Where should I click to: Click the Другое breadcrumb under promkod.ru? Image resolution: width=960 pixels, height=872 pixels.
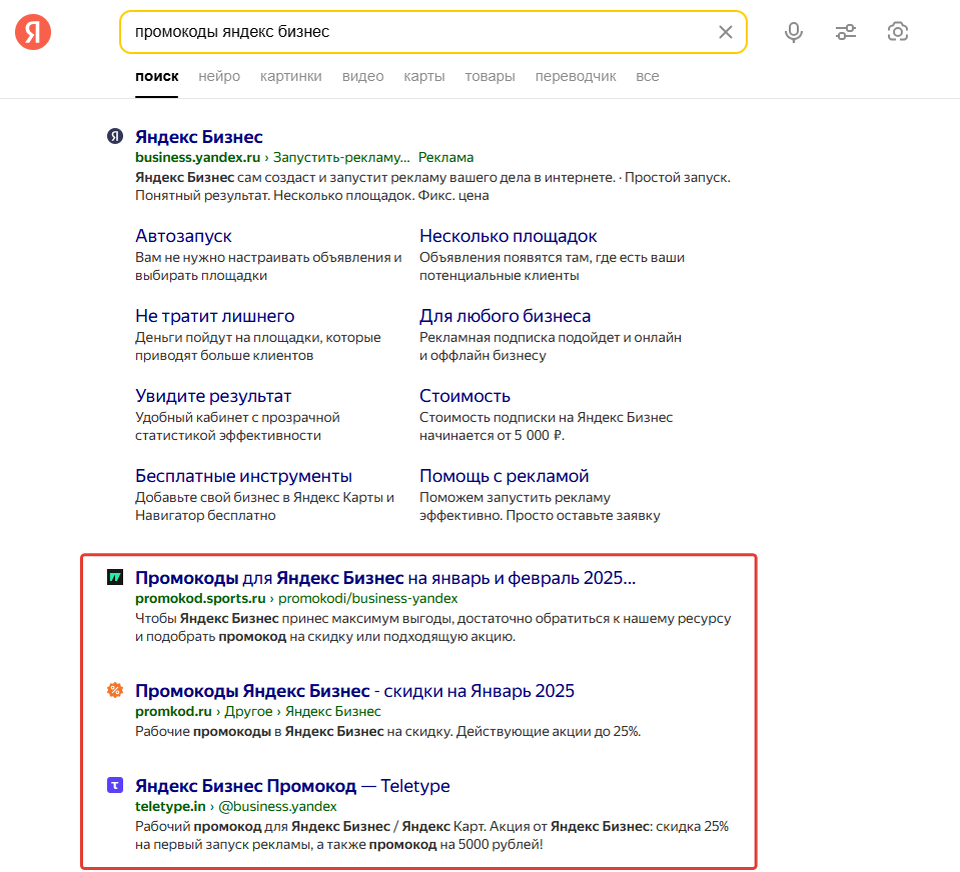[249, 712]
